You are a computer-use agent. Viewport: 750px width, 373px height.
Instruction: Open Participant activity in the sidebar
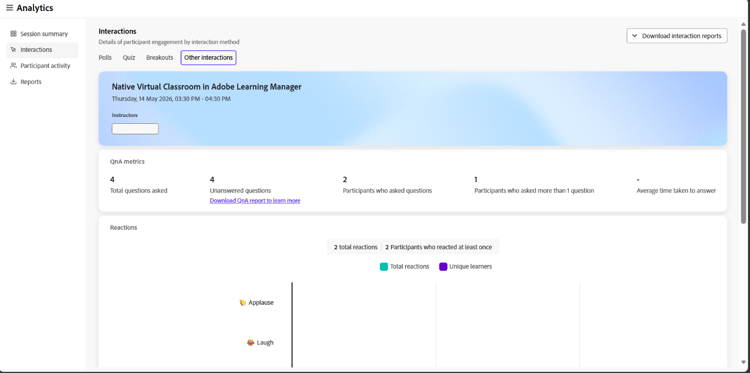42,66
